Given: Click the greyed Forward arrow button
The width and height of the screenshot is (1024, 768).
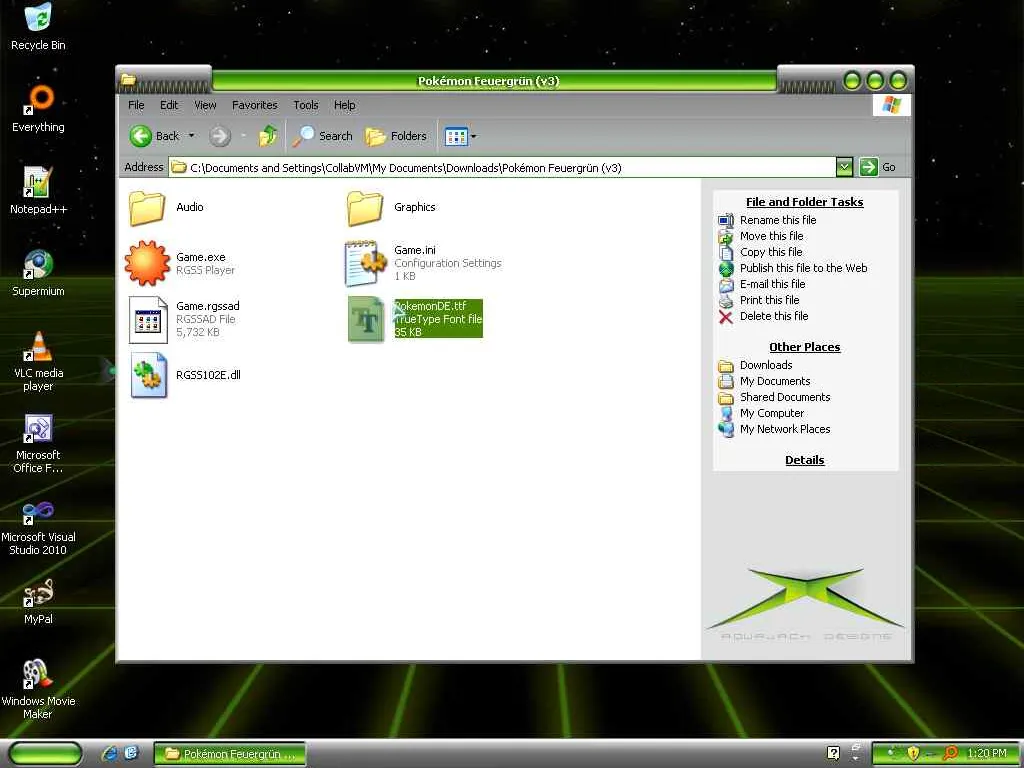Looking at the screenshot, I should 220,136.
